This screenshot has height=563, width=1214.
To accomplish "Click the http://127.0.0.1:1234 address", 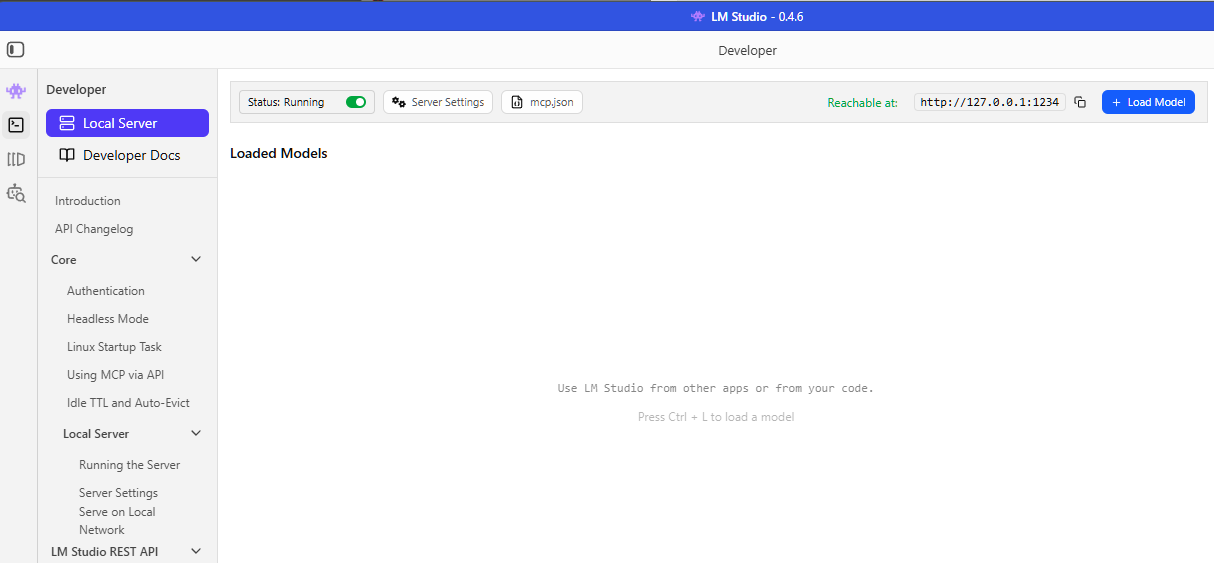I will pos(989,102).
